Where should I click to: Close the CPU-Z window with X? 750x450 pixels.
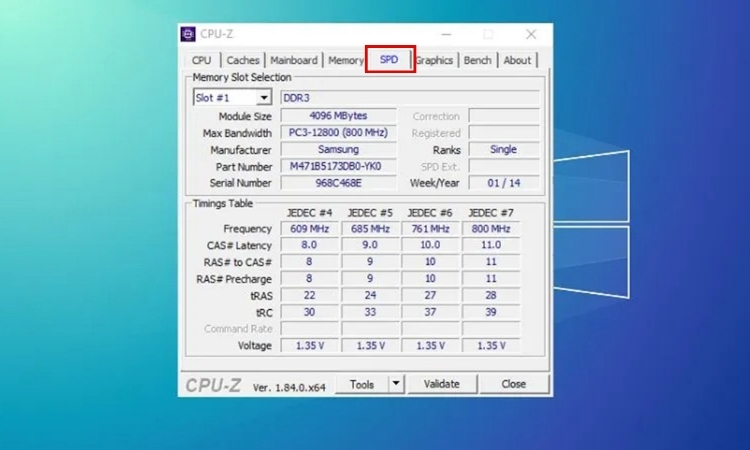pos(530,34)
